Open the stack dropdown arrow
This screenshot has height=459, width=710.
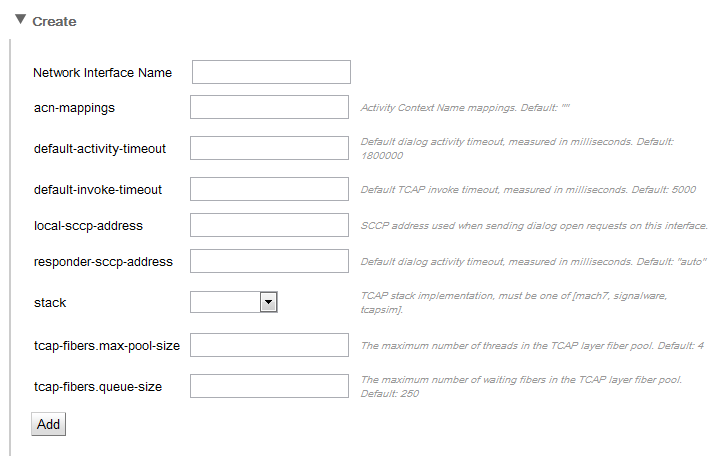(268, 302)
